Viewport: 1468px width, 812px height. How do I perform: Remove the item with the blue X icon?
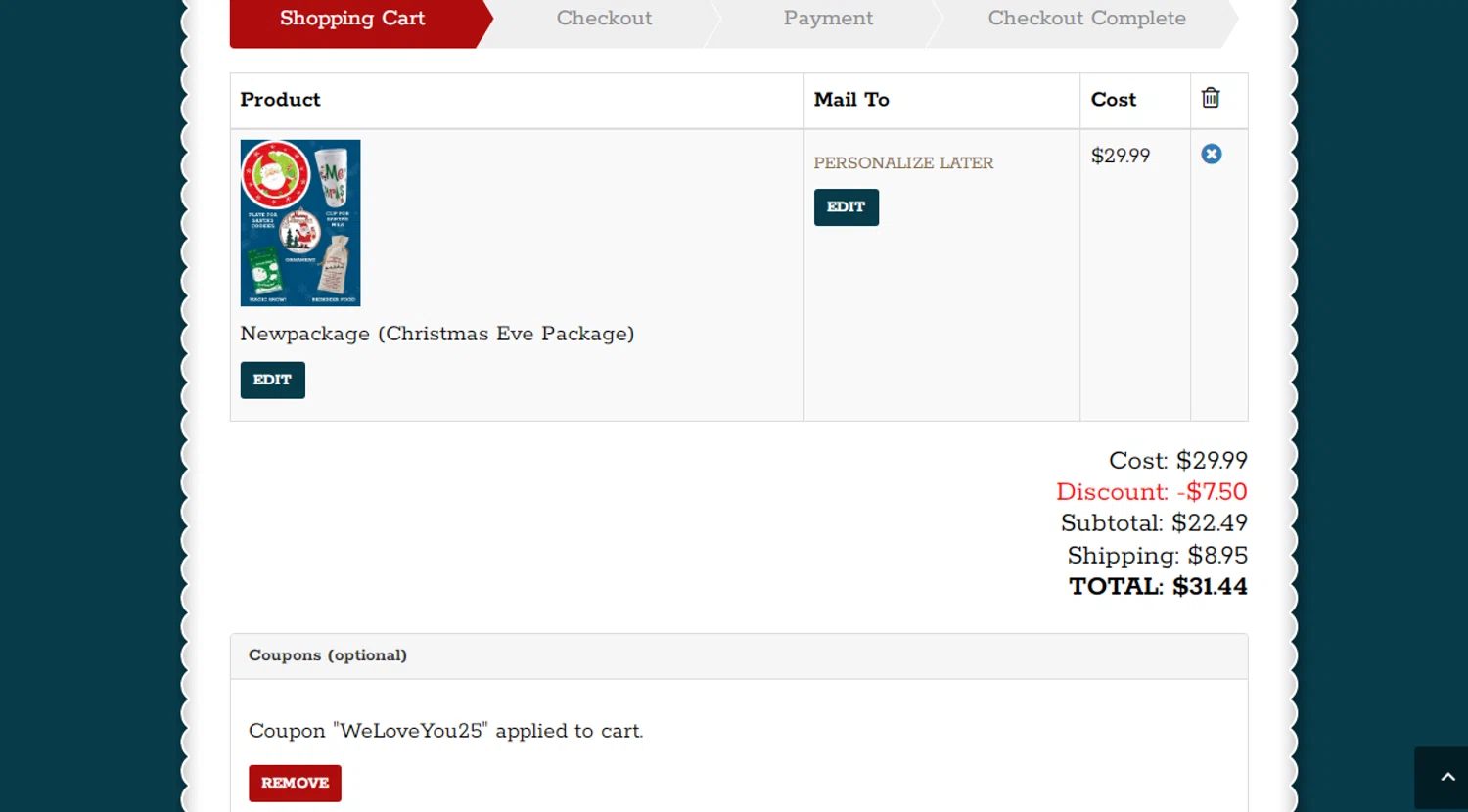pos(1212,155)
